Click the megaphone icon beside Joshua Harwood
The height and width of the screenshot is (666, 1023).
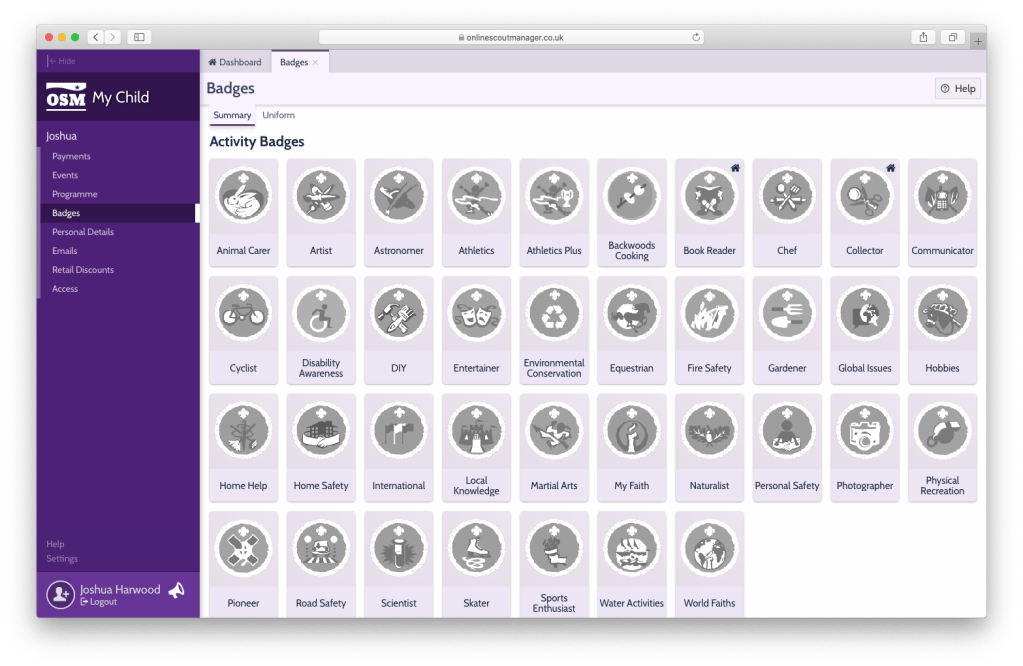(176, 591)
